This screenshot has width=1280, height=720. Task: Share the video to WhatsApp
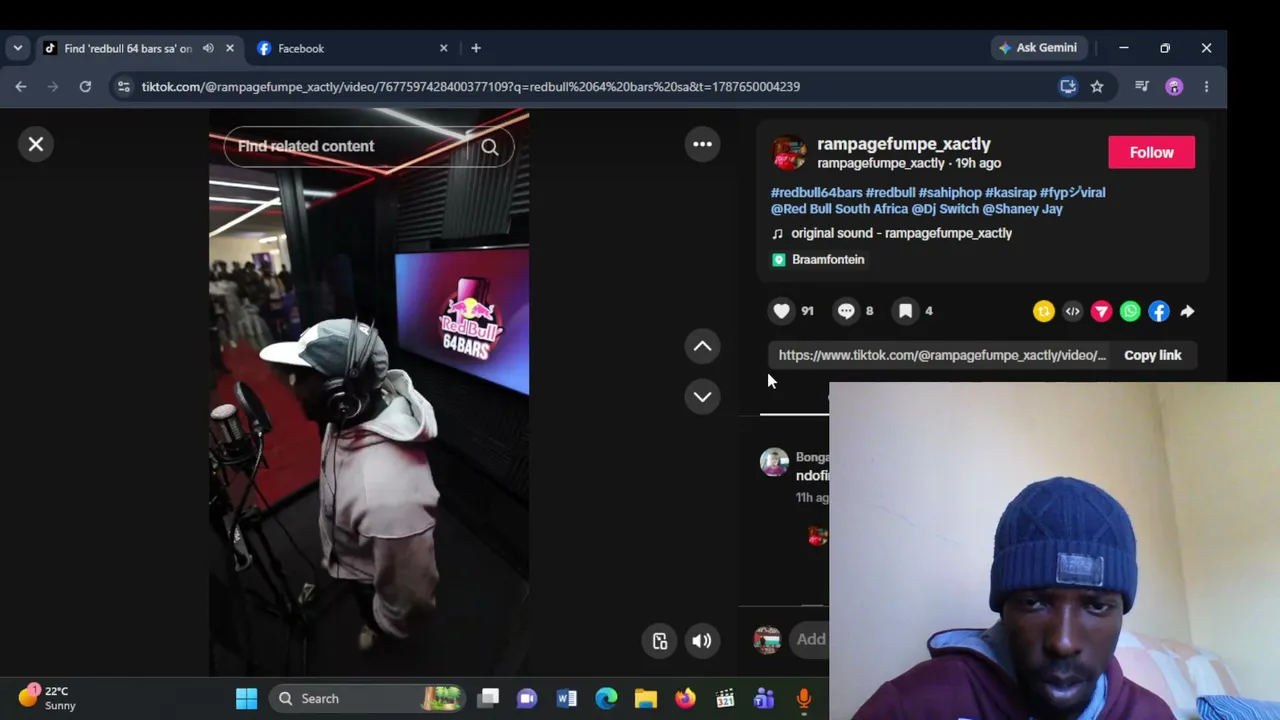(1130, 312)
